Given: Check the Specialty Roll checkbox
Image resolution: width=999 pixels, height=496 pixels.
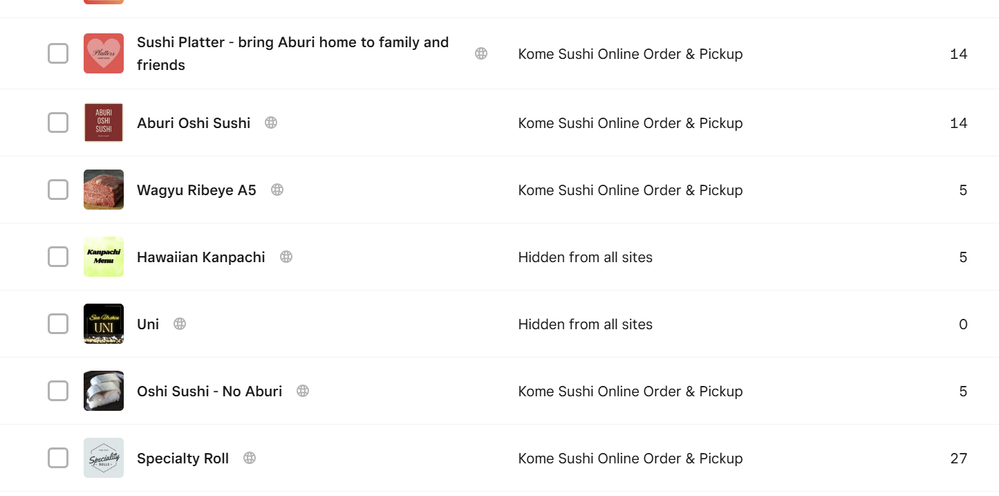Looking at the screenshot, I should coord(58,458).
